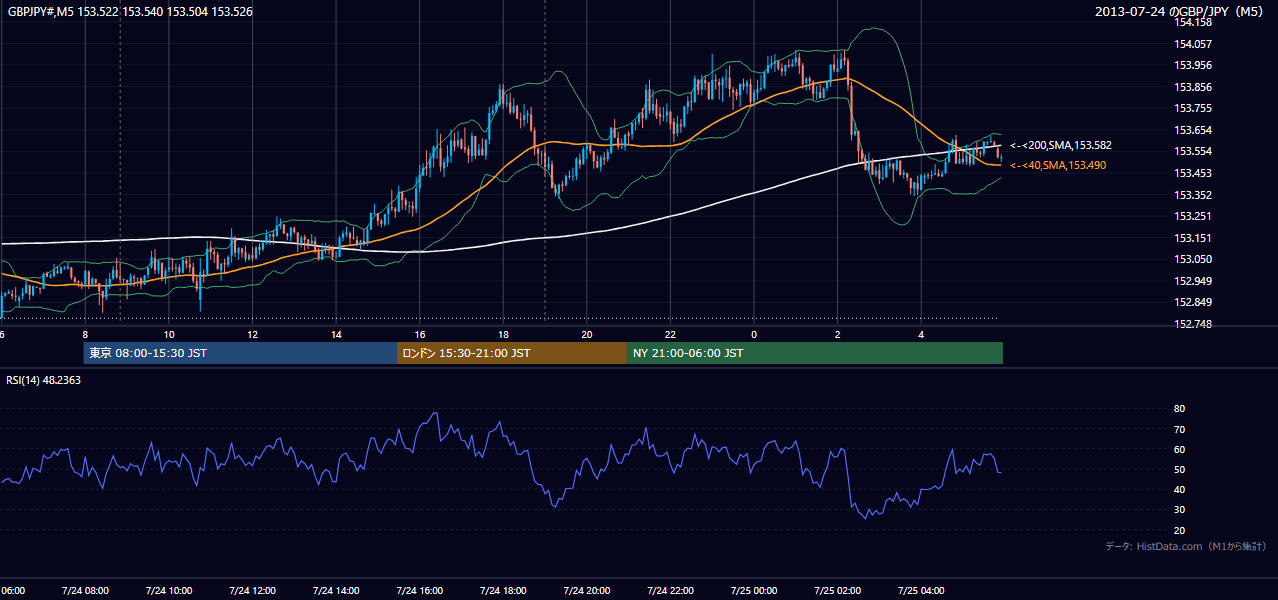This screenshot has height=600, width=1278.
Task: Click the 7/25 00:00 time axis label
Action: click(754, 590)
